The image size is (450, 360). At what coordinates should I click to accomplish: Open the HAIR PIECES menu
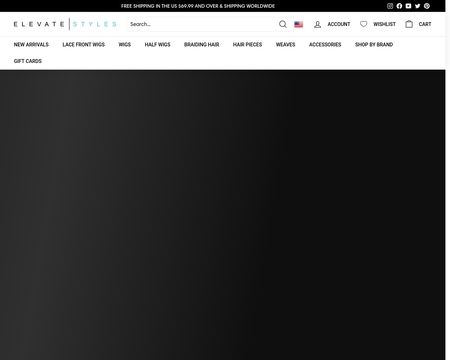[x=247, y=45]
